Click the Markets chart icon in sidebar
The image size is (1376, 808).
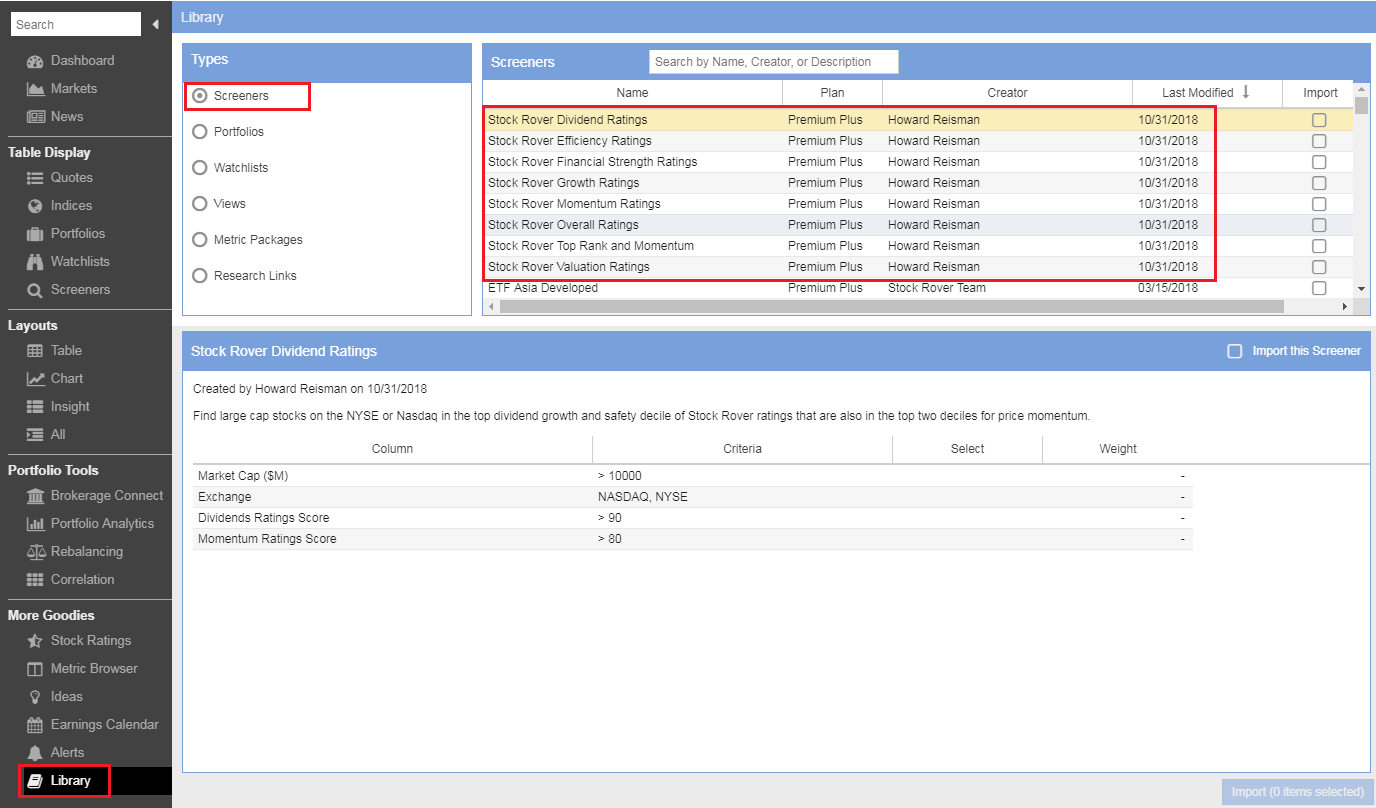pyautogui.click(x=35, y=89)
